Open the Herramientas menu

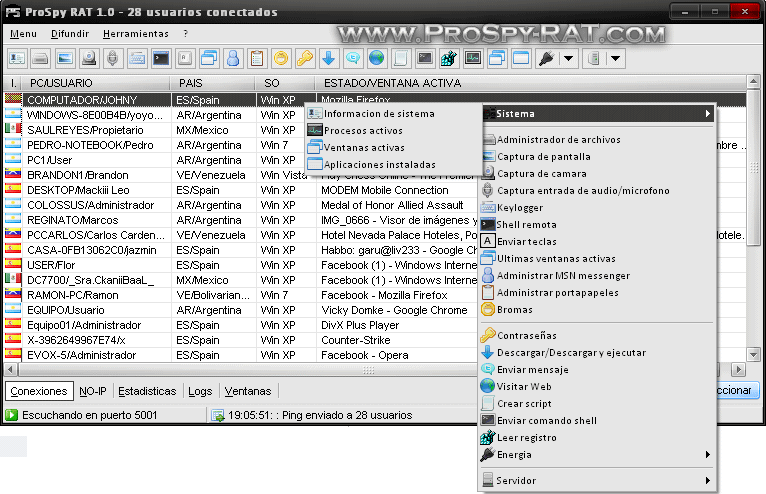coord(136,34)
